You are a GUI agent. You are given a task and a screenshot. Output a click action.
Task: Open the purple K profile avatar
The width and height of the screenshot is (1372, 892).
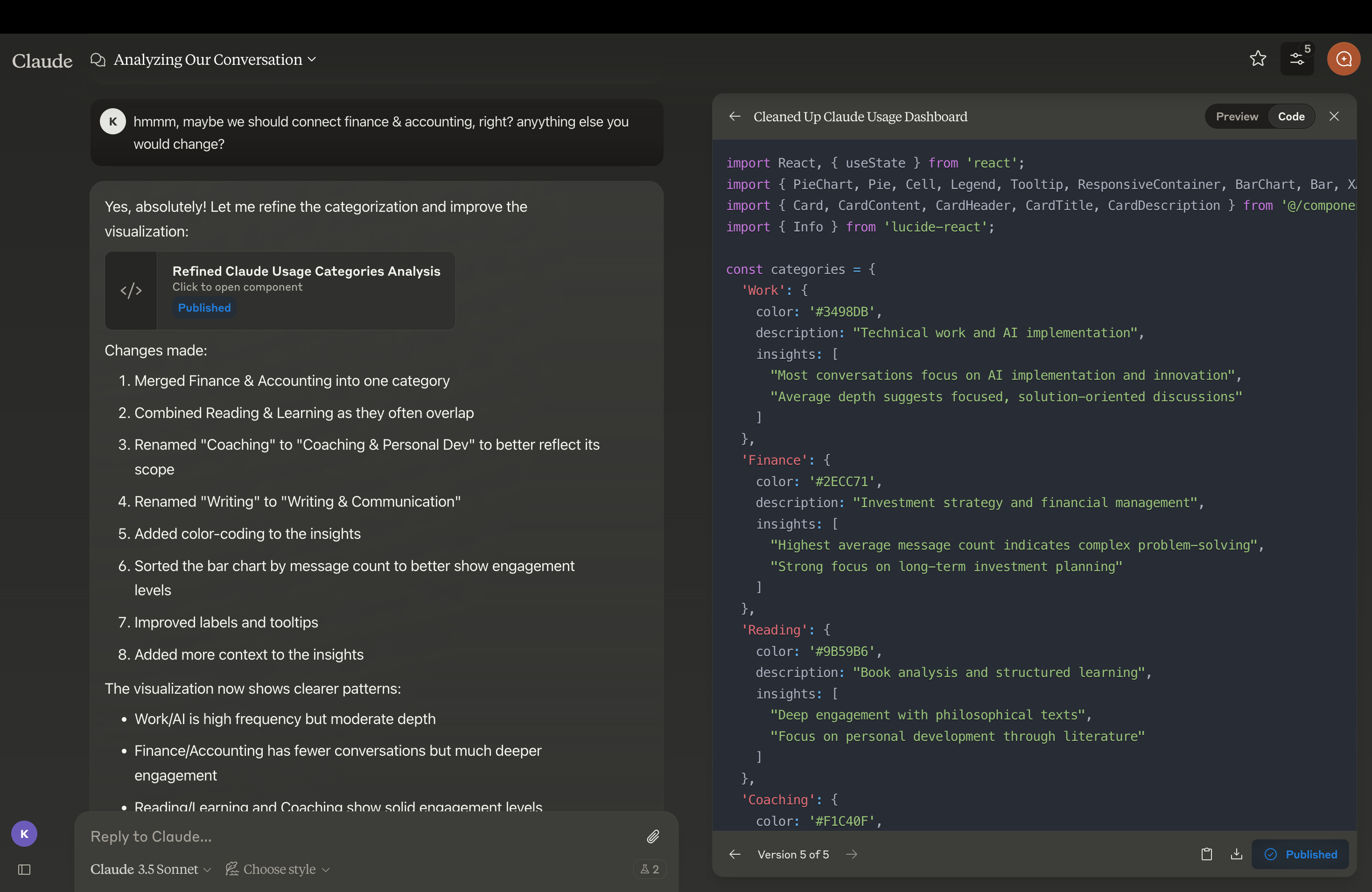(x=24, y=834)
